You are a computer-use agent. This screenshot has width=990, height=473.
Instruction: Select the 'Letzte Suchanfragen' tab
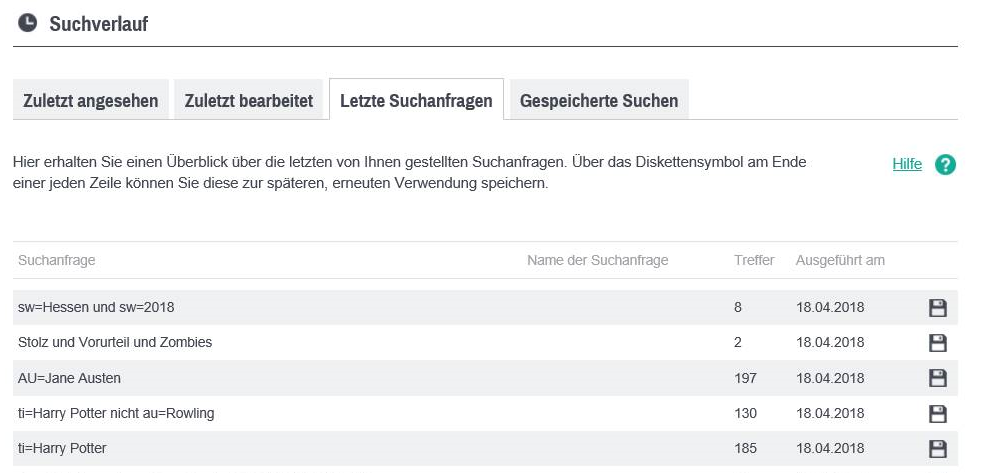(416, 101)
